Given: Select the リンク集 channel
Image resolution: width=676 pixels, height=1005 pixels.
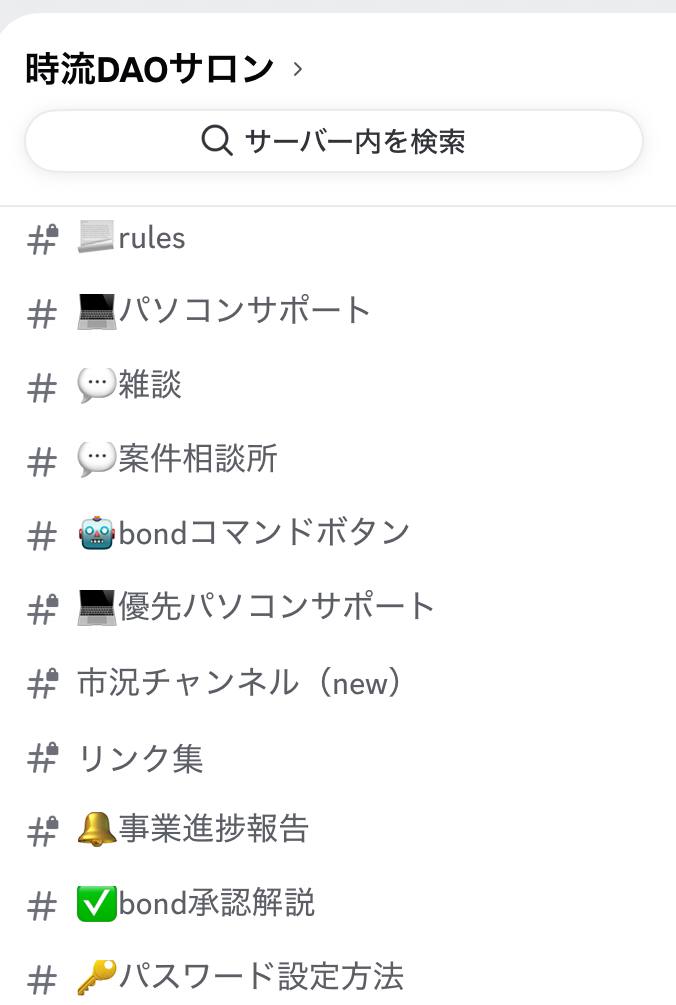Looking at the screenshot, I should [140, 757].
